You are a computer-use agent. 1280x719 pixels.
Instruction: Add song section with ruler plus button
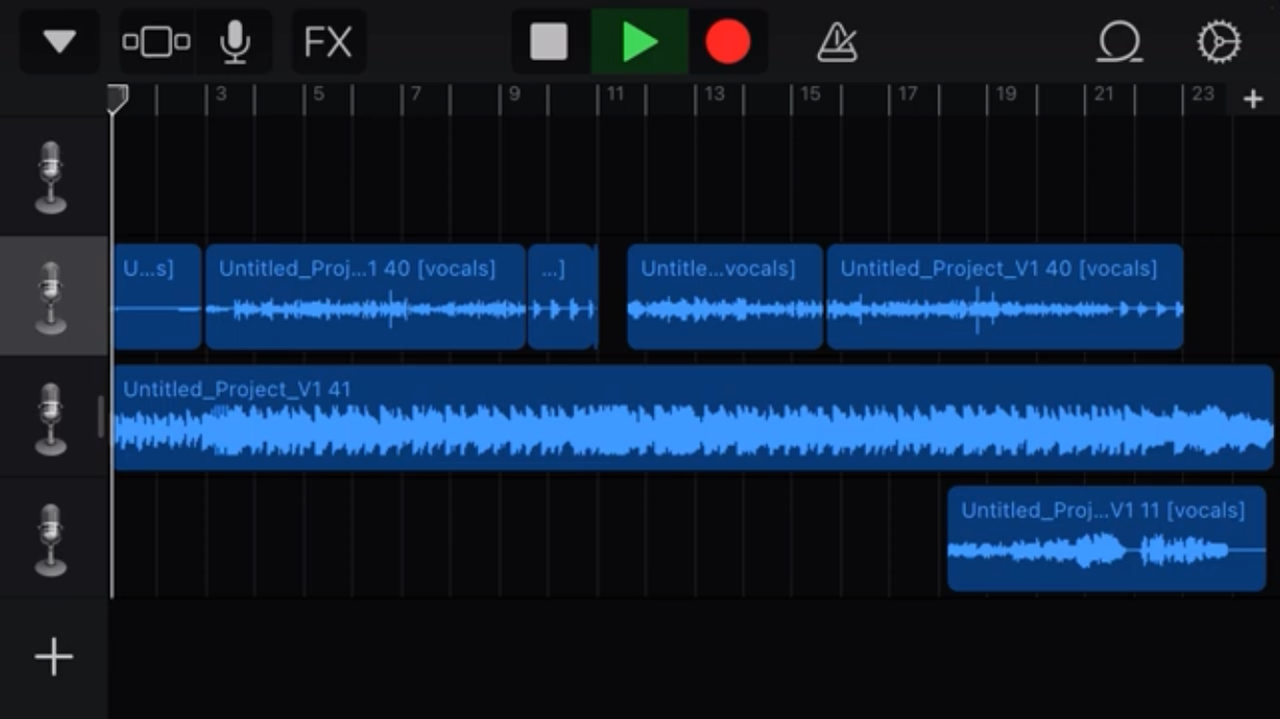pyautogui.click(x=1253, y=99)
